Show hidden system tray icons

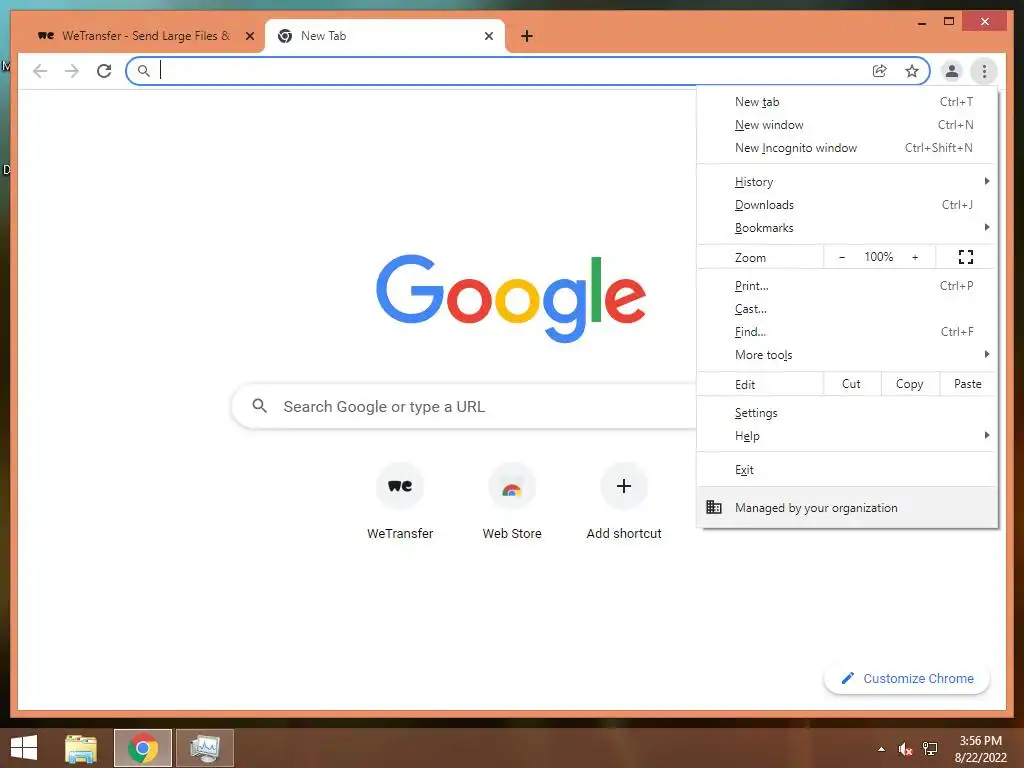882,749
